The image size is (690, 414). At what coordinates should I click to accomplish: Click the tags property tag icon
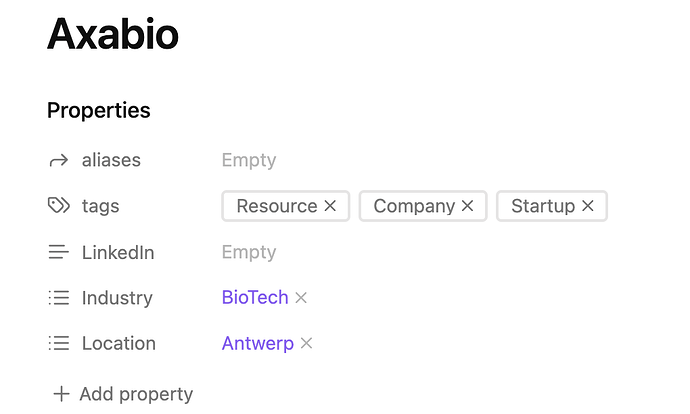click(59, 206)
